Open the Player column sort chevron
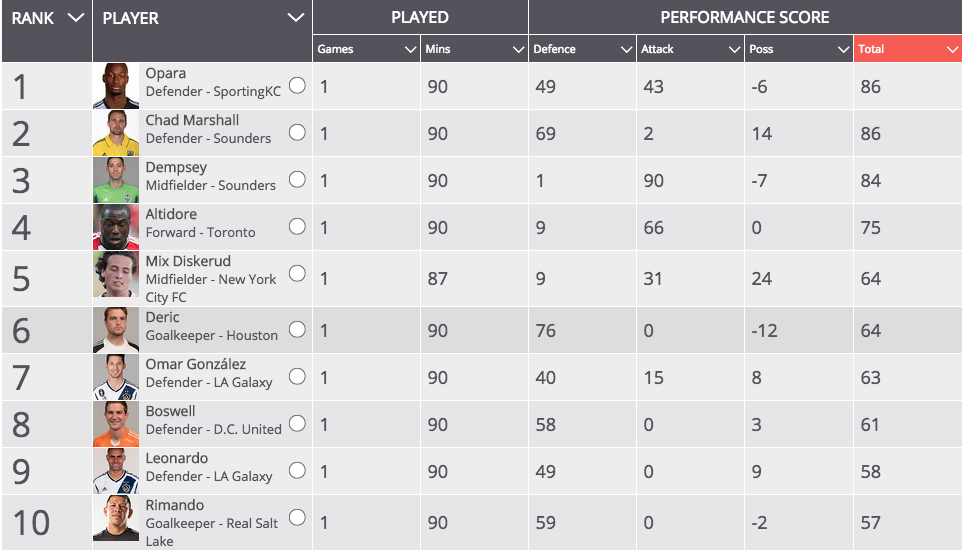964x550 pixels. coord(296,18)
